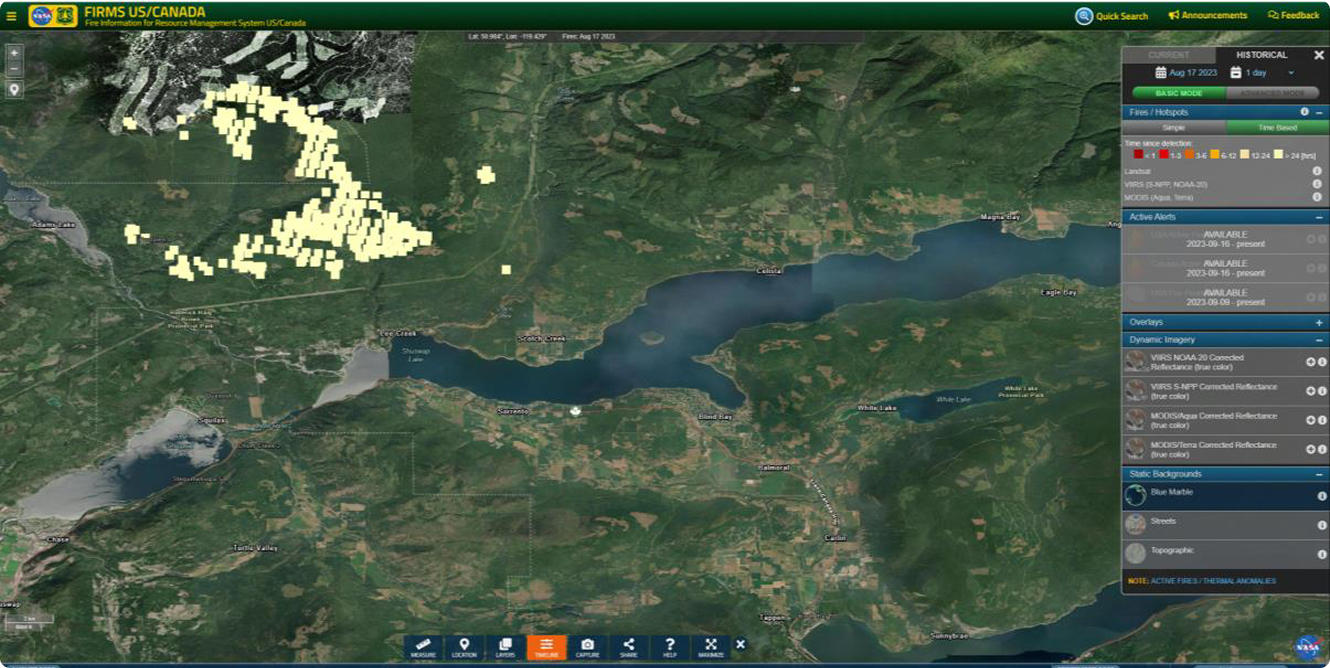Maximize the map view
Image resolution: width=1330 pixels, height=668 pixels.
pyautogui.click(x=710, y=648)
